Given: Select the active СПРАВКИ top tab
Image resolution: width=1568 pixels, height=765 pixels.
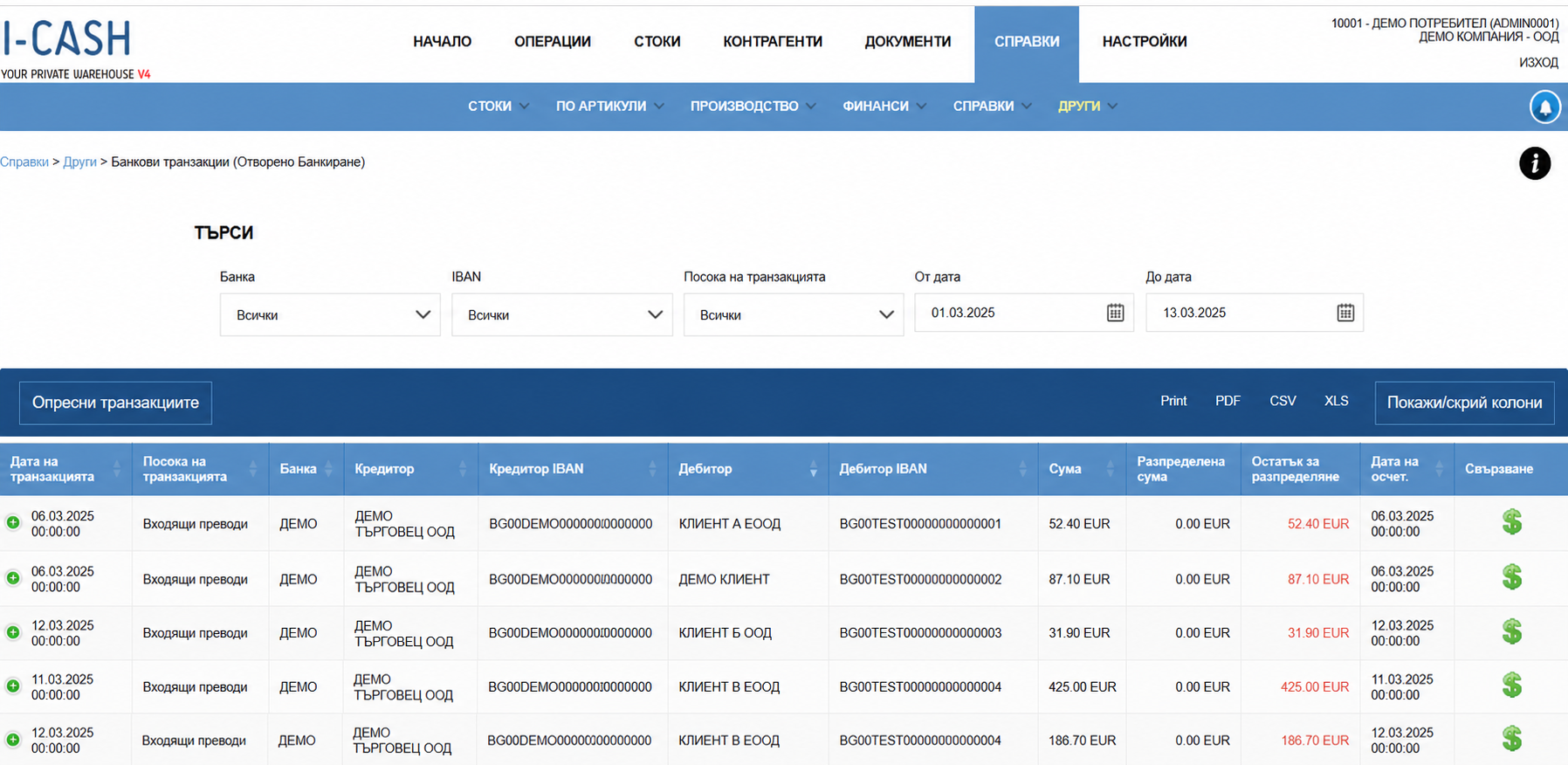Looking at the screenshot, I should [1027, 44].
